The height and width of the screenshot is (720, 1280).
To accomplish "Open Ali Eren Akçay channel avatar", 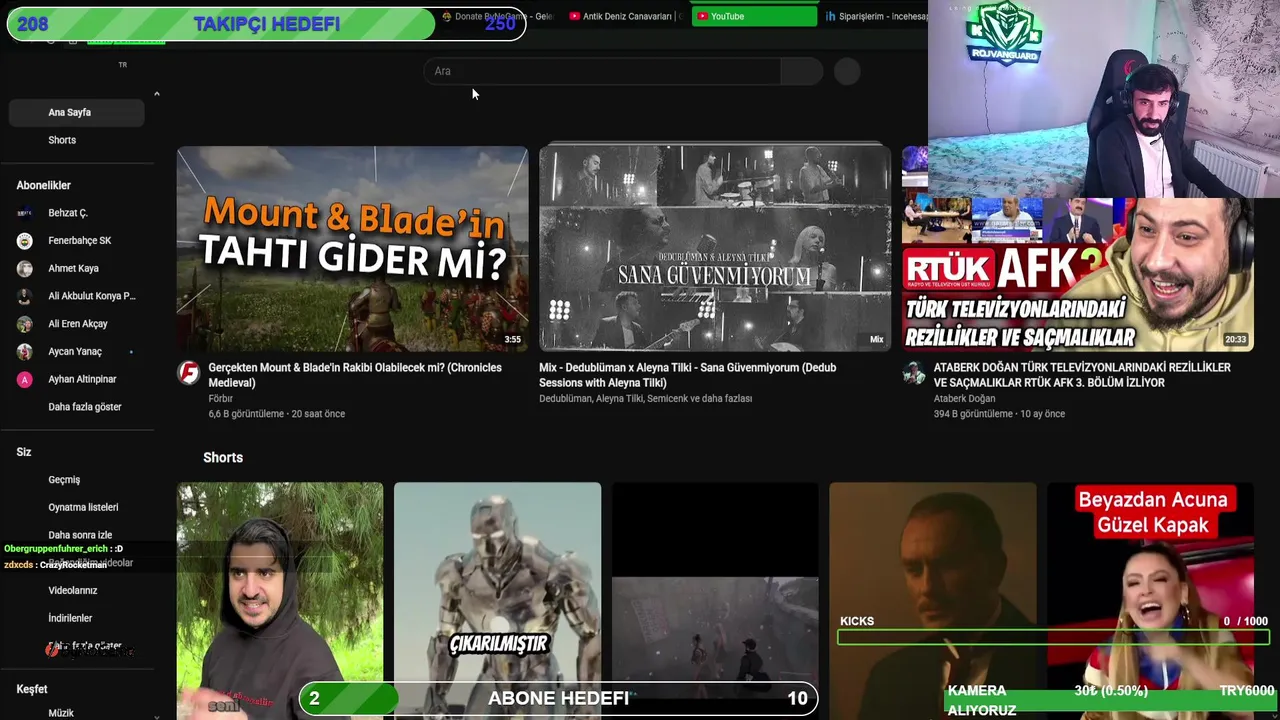I will tap(25, 324).
